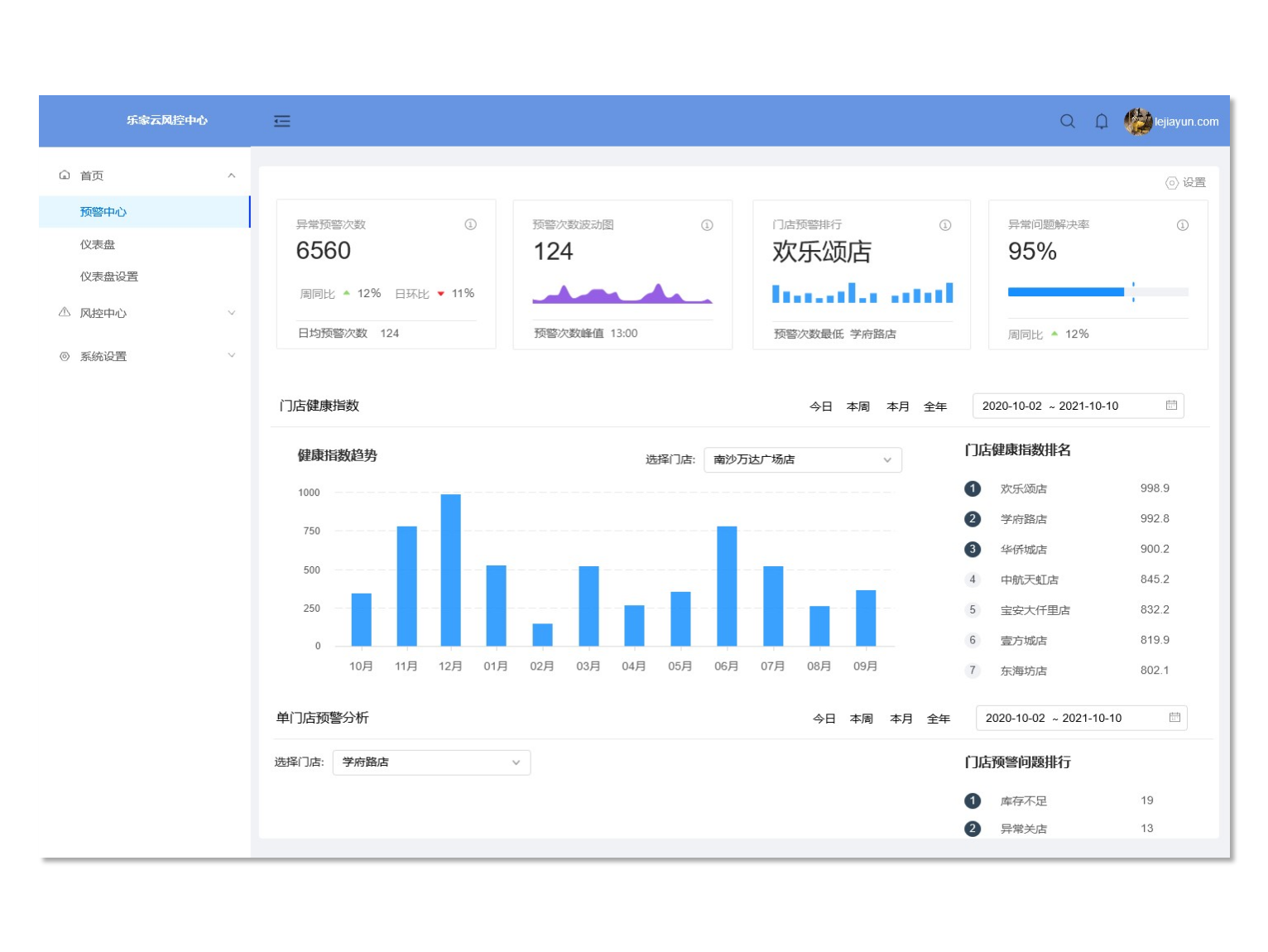Open 仪表盘 in the sidebar
The height and width of the screenshot is (952, 1268).
tap(98, 244)
